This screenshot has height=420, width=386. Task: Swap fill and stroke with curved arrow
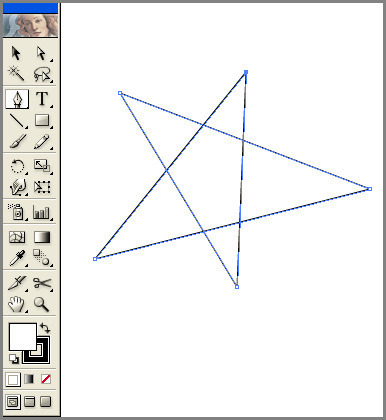click(45, 328)
